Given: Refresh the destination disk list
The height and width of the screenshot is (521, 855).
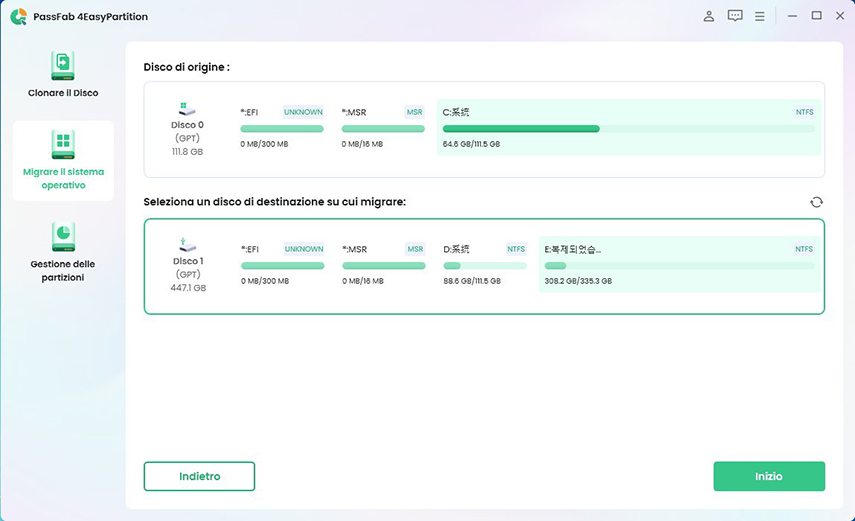Looking at the screenshot, I should pyautogui.click(x=816, y=202).
